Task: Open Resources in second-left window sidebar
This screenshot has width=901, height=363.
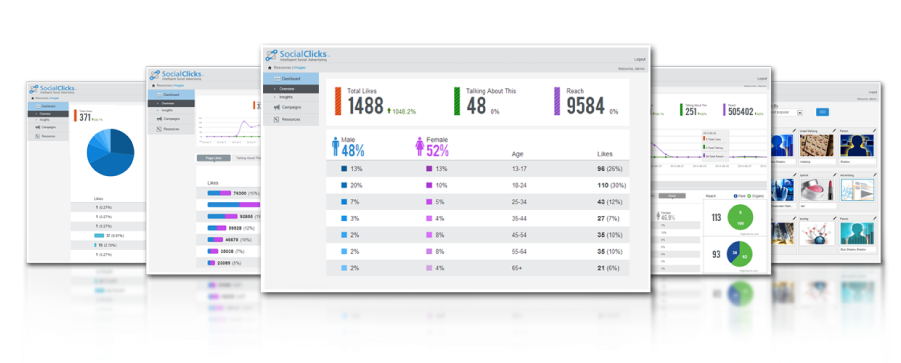Action: (x=171, y=129)
